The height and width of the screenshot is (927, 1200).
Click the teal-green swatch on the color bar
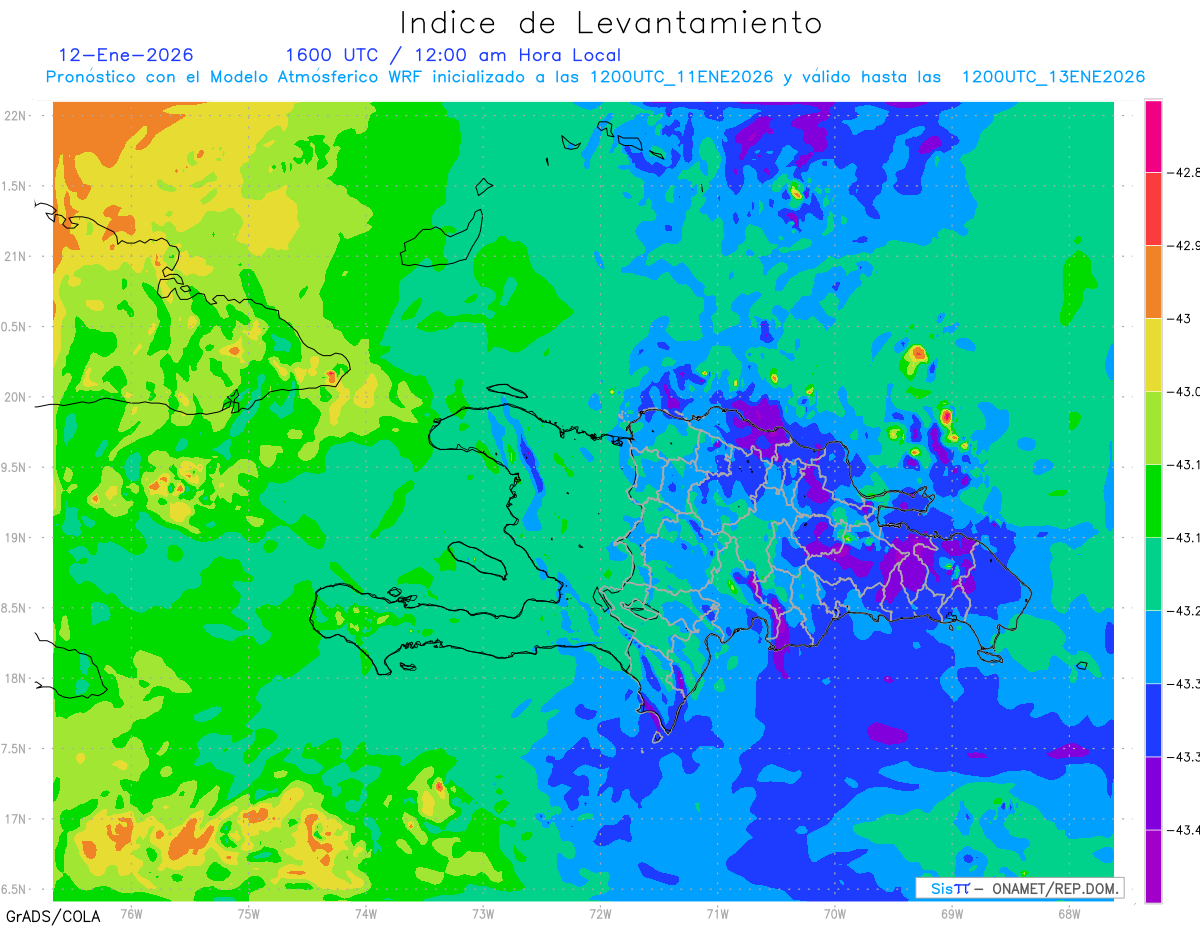click(x=1153, y=573)
